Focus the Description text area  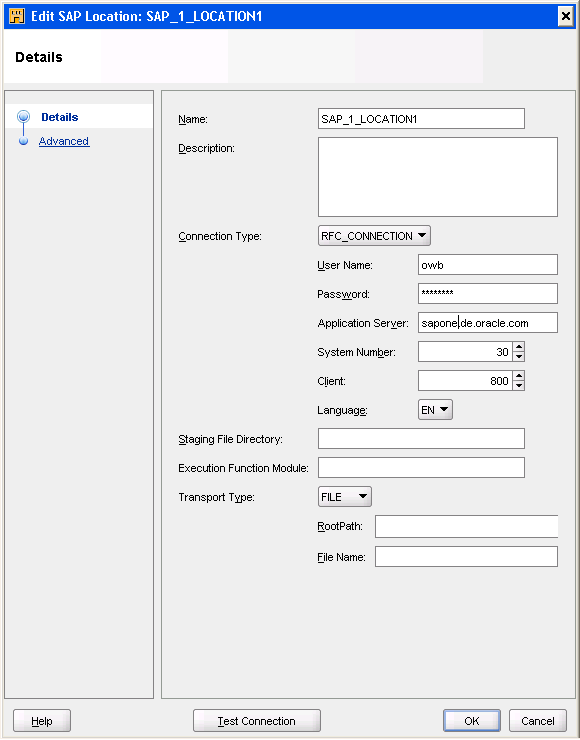(x=437, y=177)
